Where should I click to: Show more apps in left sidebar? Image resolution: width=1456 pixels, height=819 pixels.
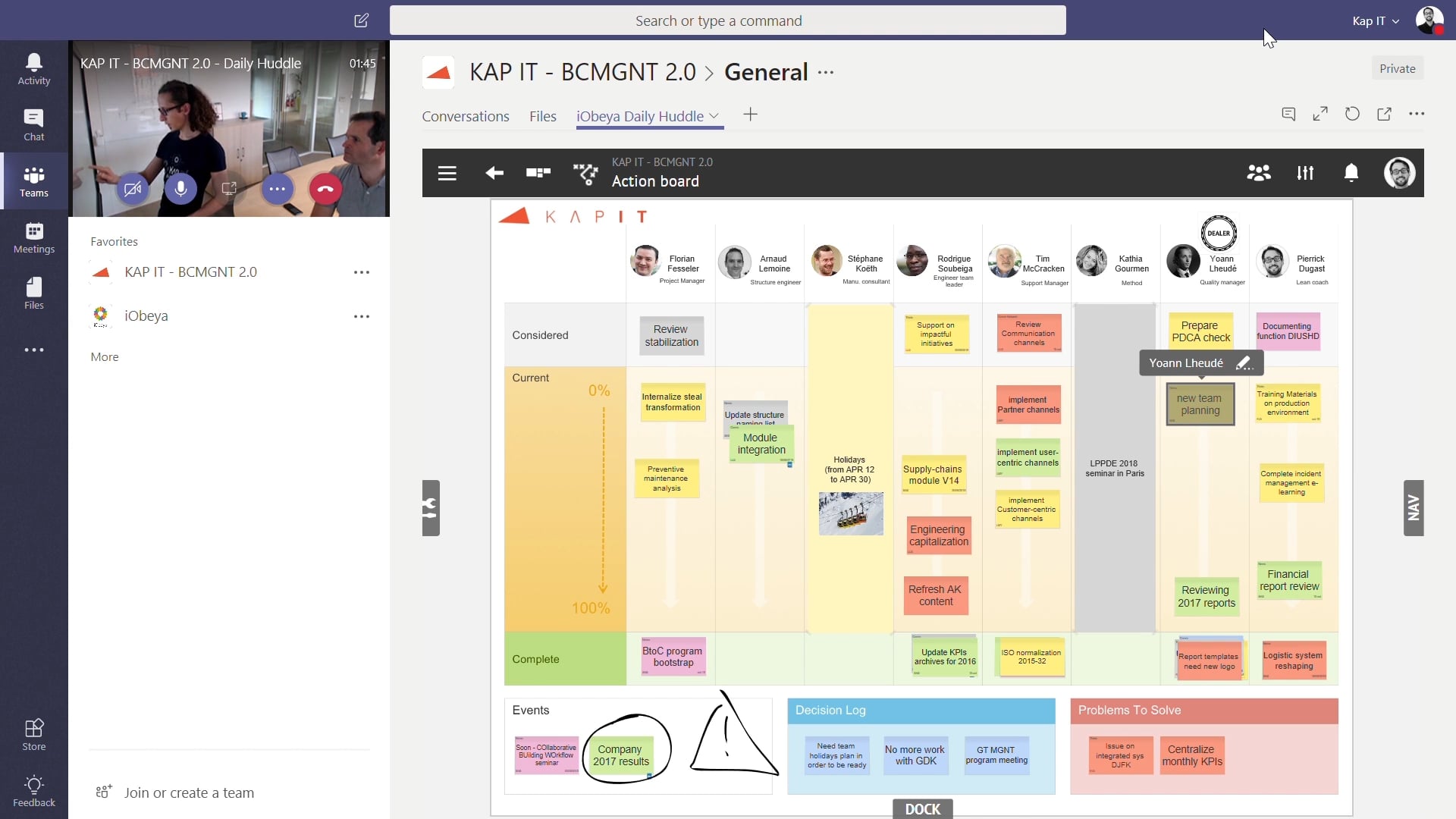34,350
